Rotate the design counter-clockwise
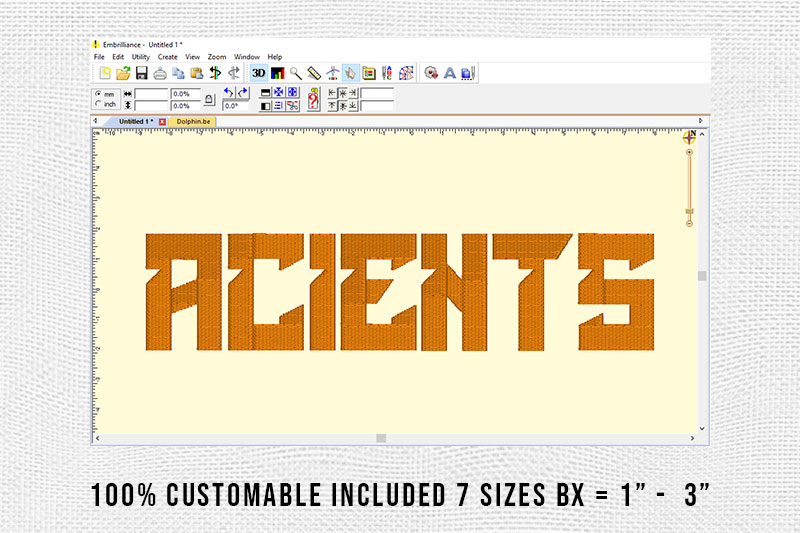Screen dimensions: 800x533 (x=229, y=92)
